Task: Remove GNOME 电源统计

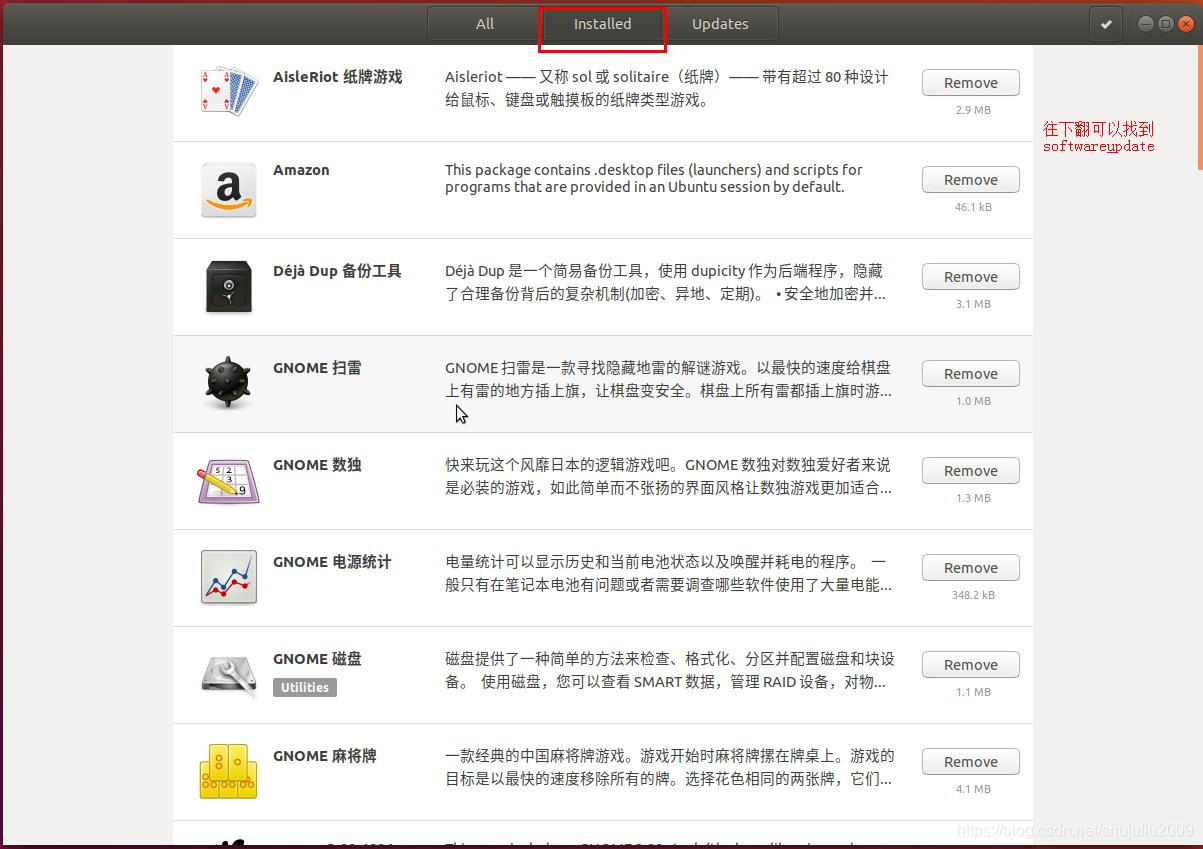Action: coord(971,568)
